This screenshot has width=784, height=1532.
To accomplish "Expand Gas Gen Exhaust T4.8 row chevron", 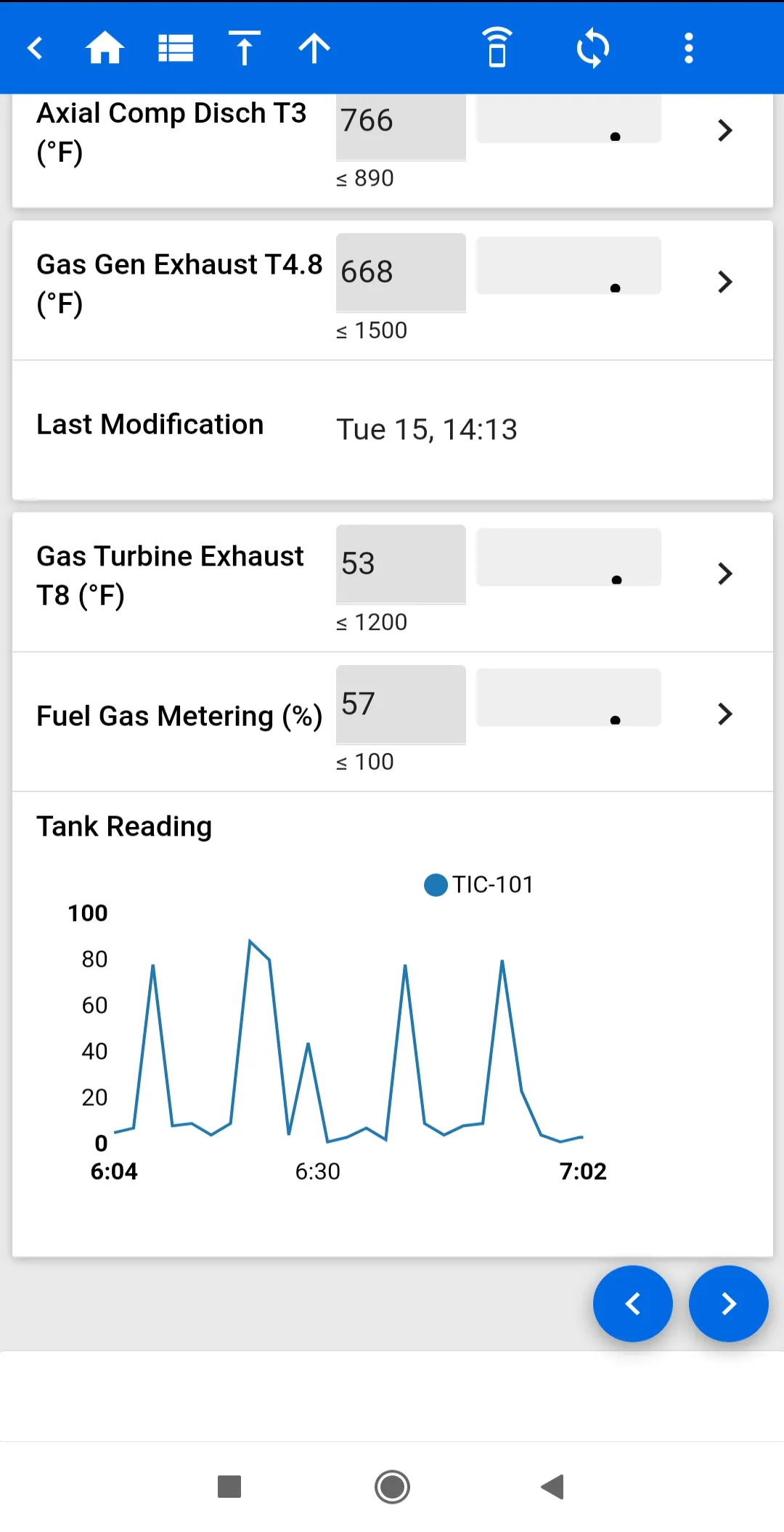I will 724,282.
